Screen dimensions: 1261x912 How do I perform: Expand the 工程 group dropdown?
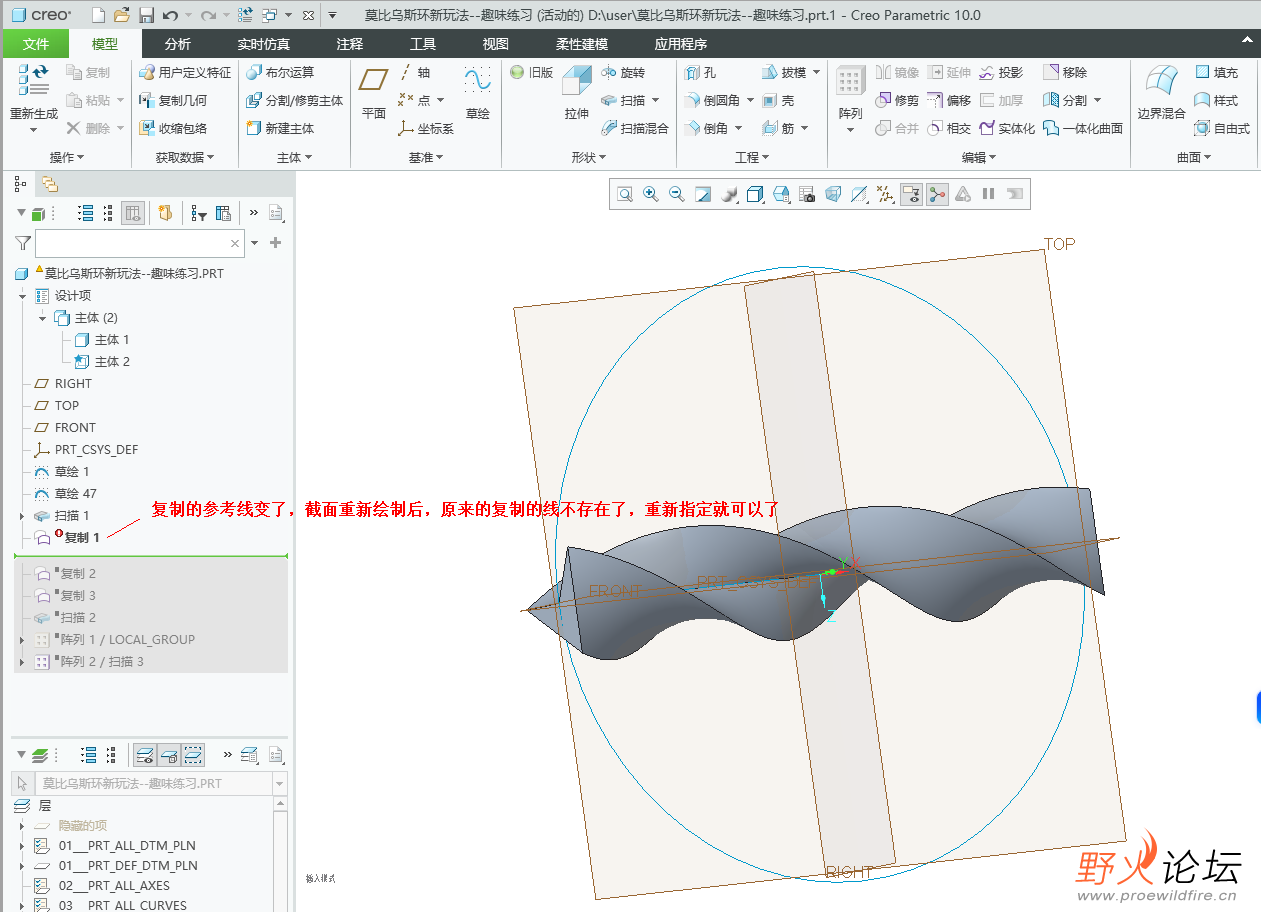[x=752, y=158]
